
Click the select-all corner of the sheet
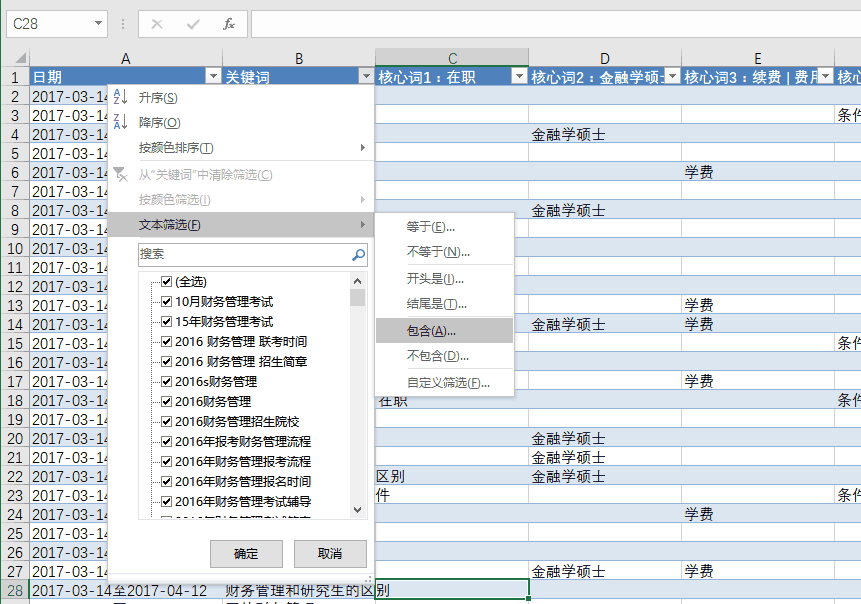click(x=15, y=59)
